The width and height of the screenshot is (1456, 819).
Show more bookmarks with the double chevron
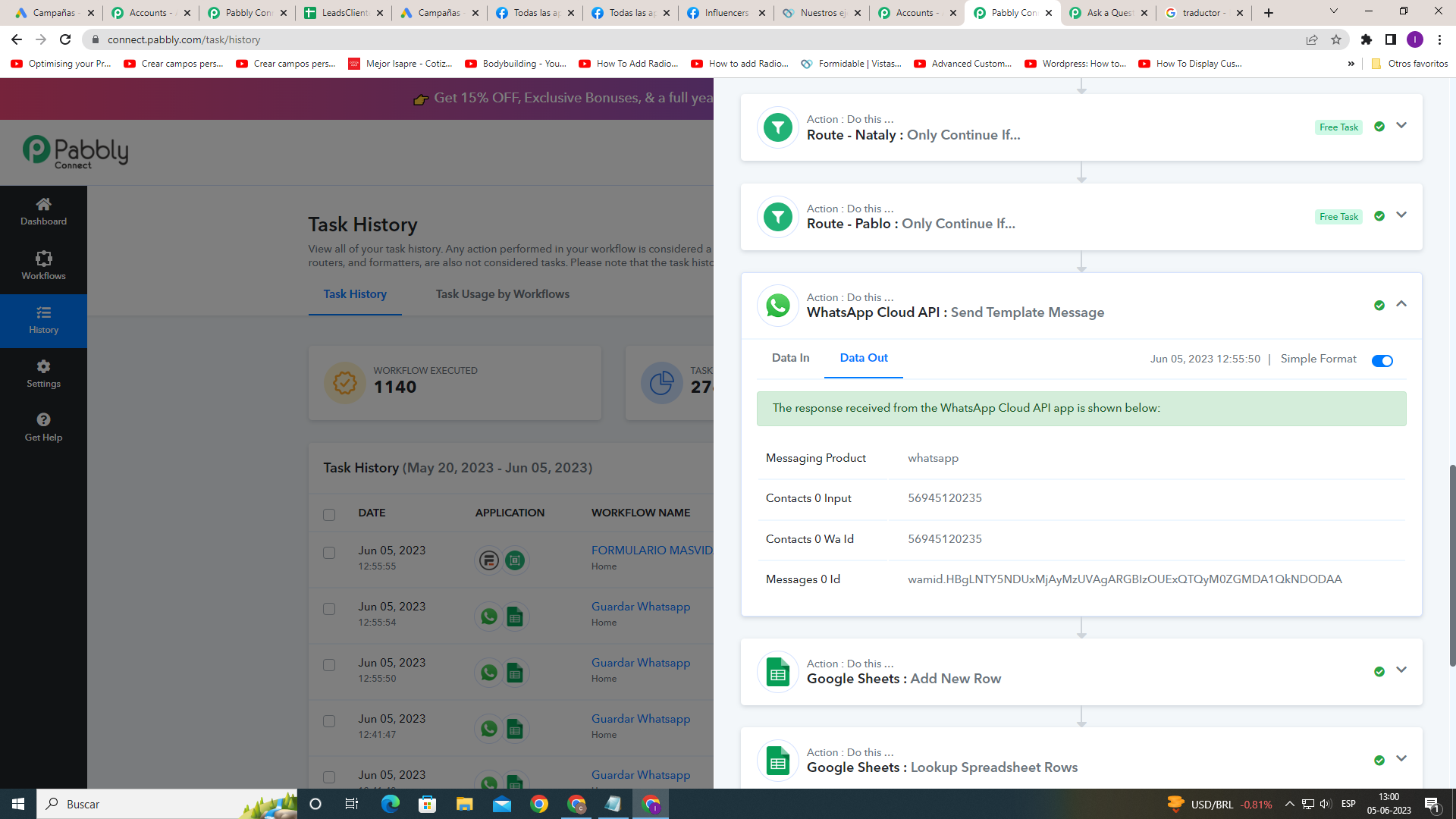1351,64
